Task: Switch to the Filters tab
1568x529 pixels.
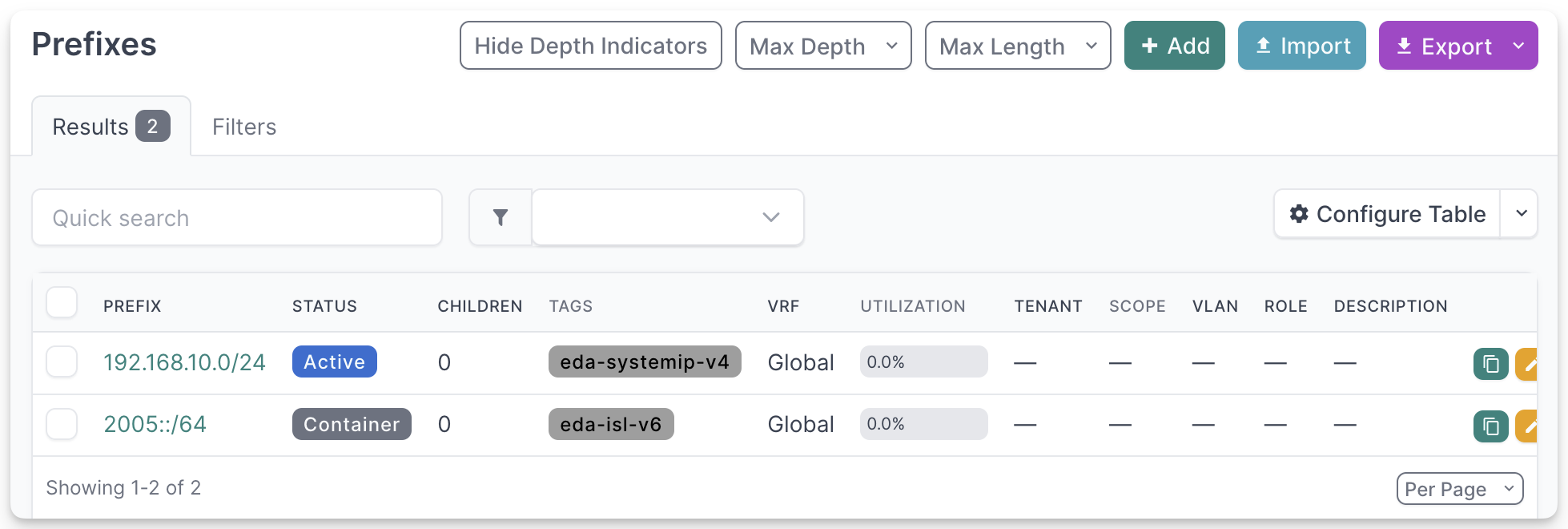Action: pyautogui.click(x=244, y=127)
